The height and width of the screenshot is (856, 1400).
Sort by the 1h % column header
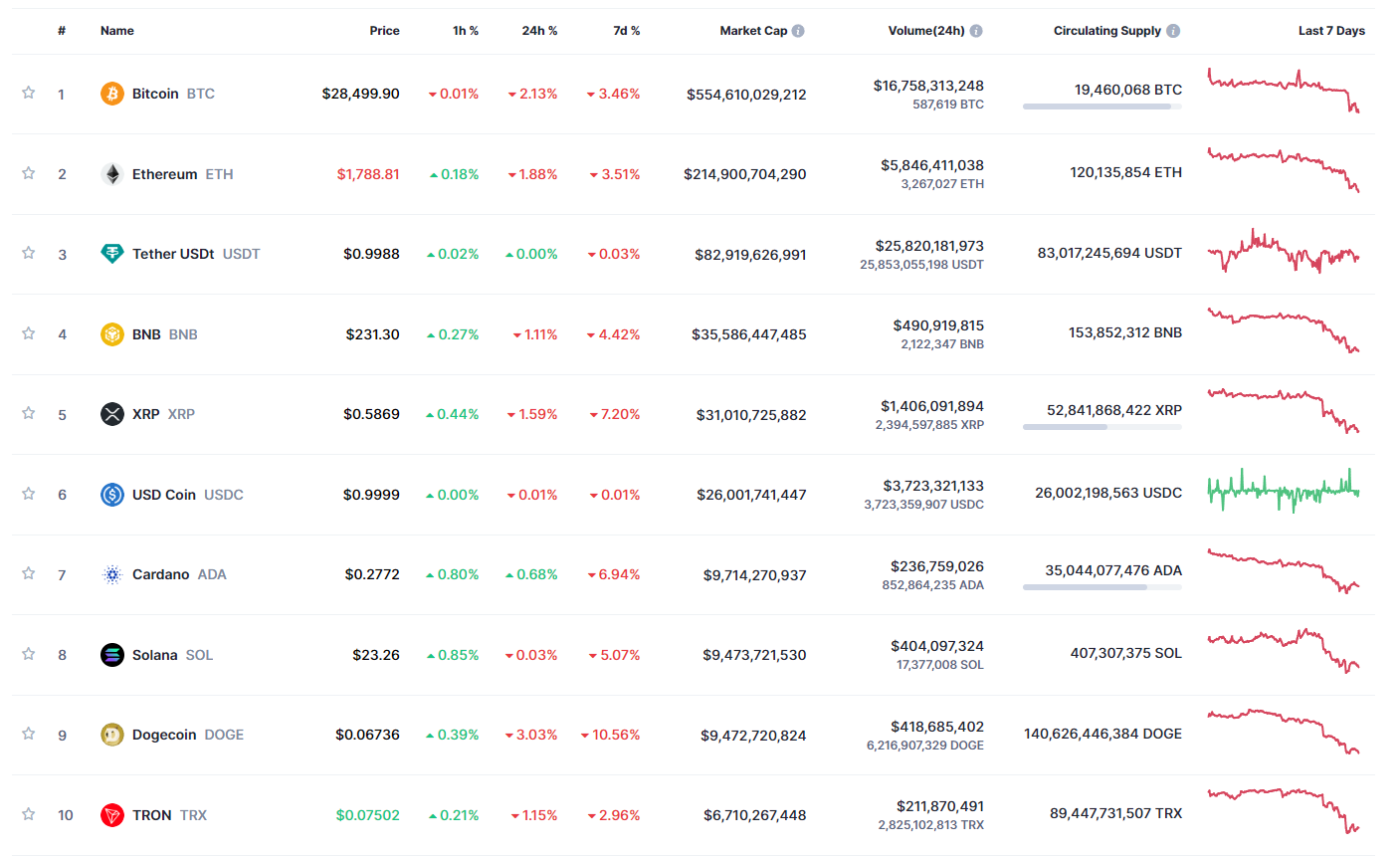click(466, 31)
